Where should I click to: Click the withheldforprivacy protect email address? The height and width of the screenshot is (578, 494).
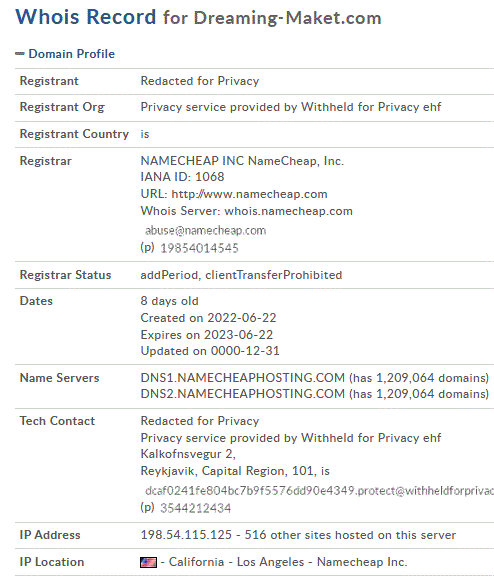[319, 491]
